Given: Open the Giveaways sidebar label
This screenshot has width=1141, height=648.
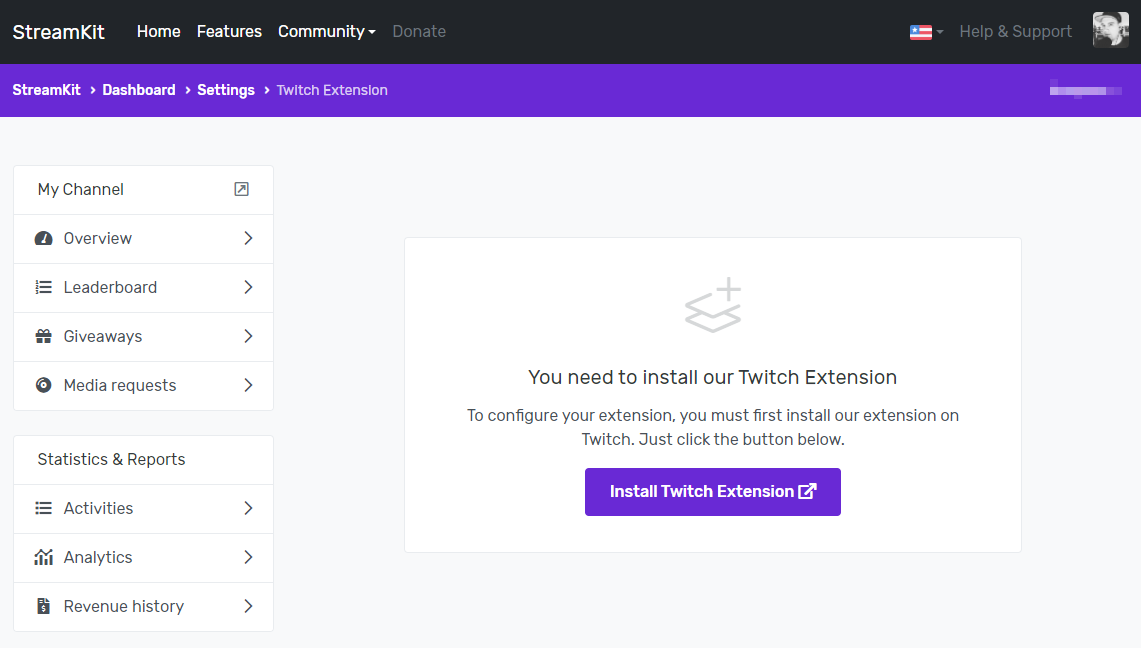Looking at the screenshot, I should tap(103, 336).
